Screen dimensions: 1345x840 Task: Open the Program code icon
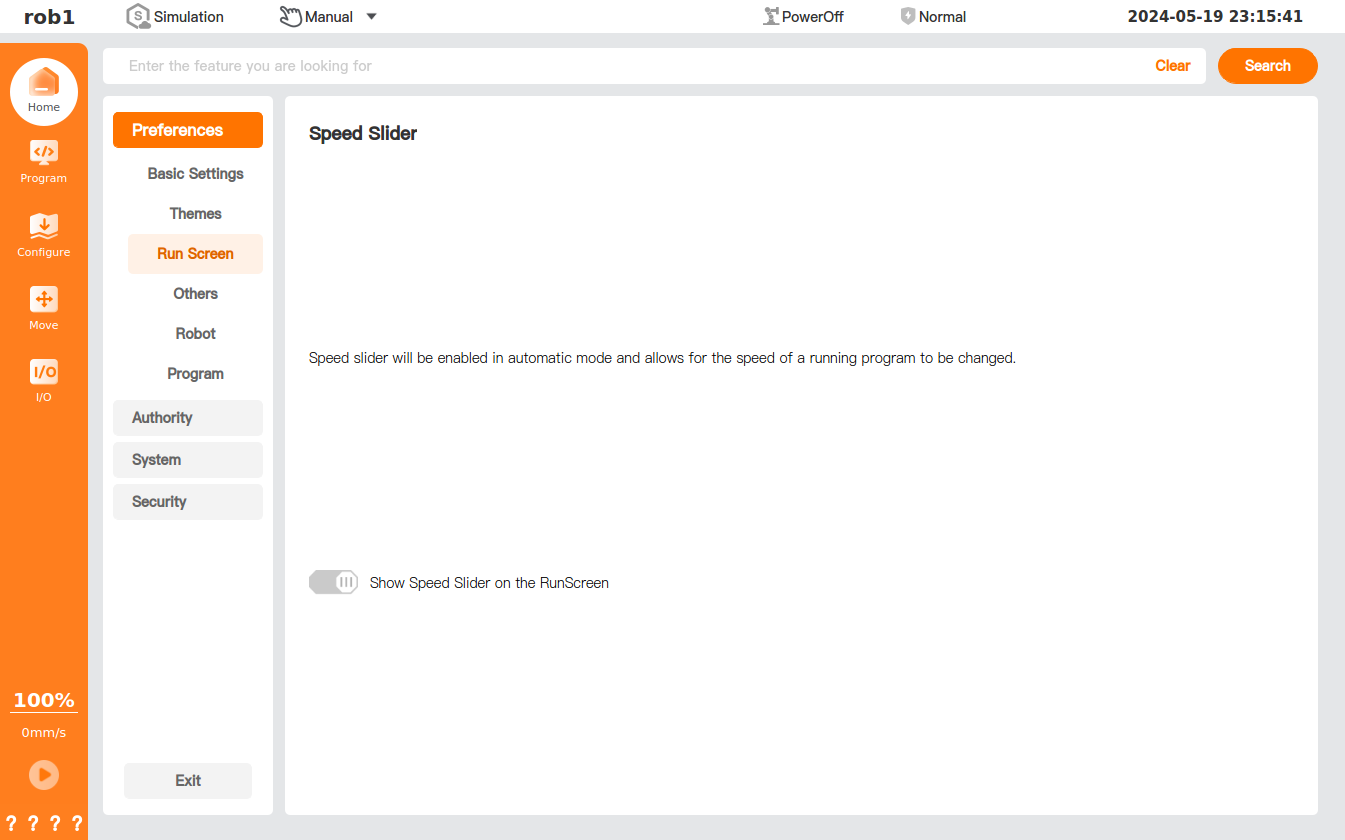[43, 153]
